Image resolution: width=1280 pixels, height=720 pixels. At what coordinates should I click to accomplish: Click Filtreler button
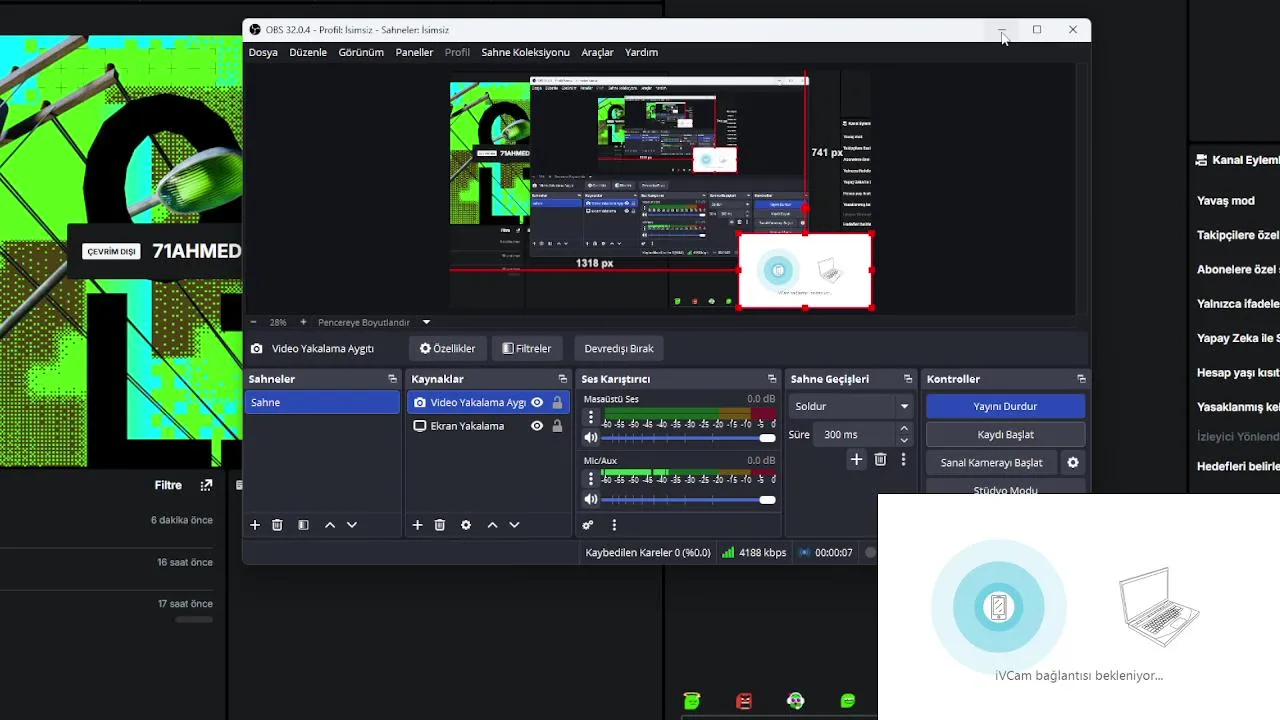tap(527, 348)
